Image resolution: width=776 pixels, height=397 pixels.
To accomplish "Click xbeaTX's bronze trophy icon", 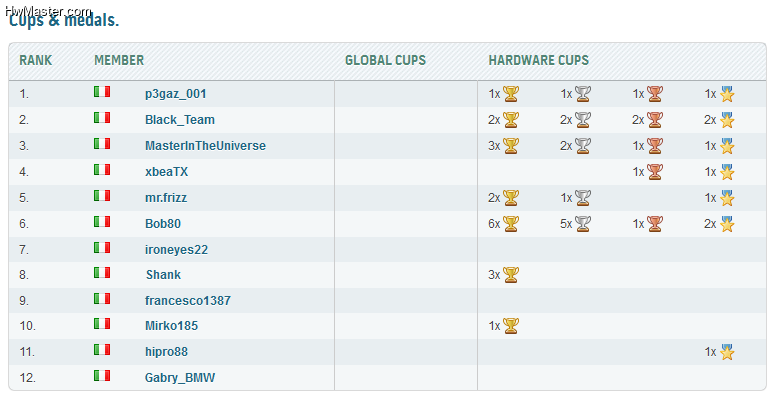I will coord(655,172).
